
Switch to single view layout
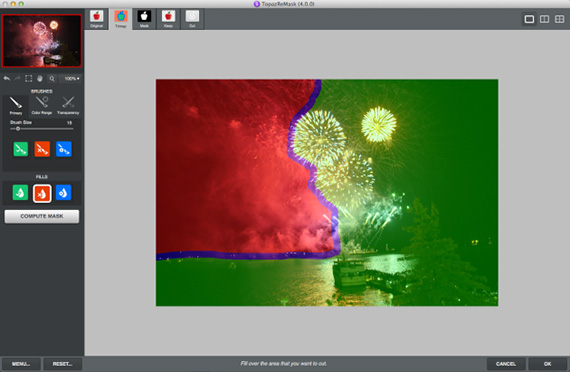click(x=529, y=19)
